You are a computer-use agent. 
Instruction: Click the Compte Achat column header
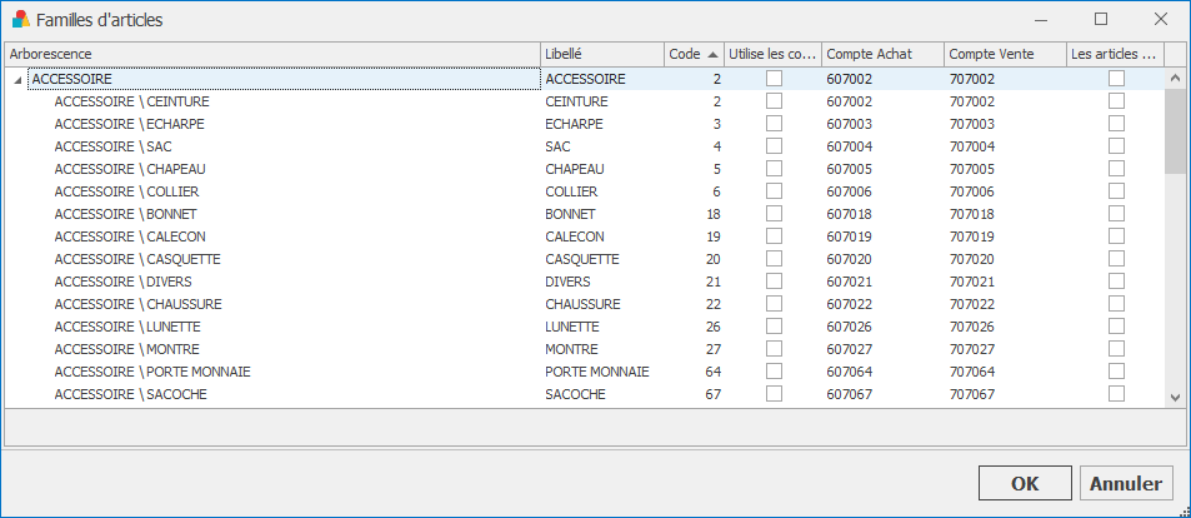883,54
